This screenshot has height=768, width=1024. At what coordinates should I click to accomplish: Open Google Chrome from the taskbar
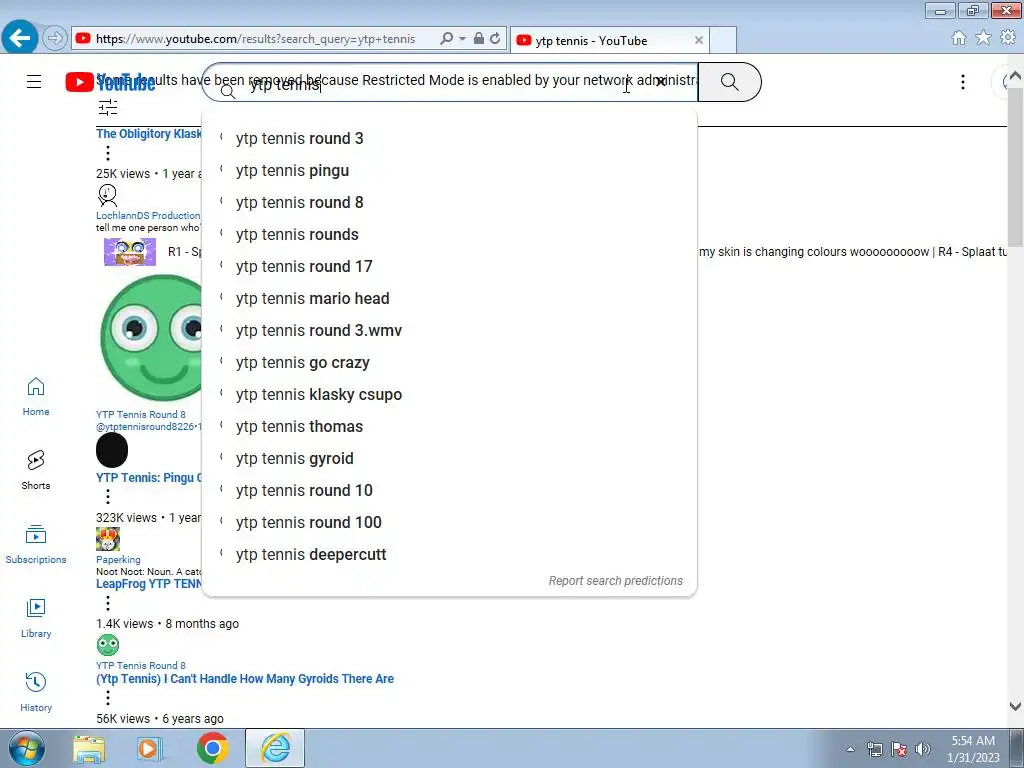[x=213, y=748]
